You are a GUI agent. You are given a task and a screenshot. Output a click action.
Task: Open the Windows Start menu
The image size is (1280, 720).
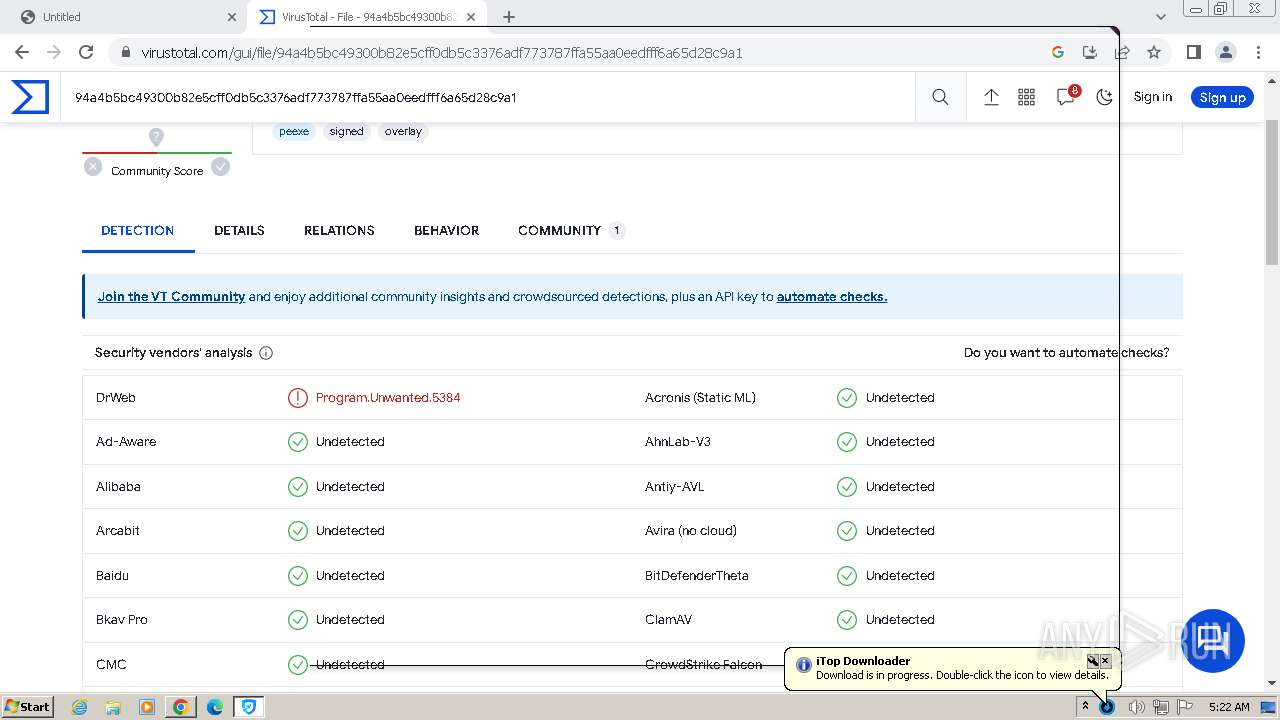point(28,707)
